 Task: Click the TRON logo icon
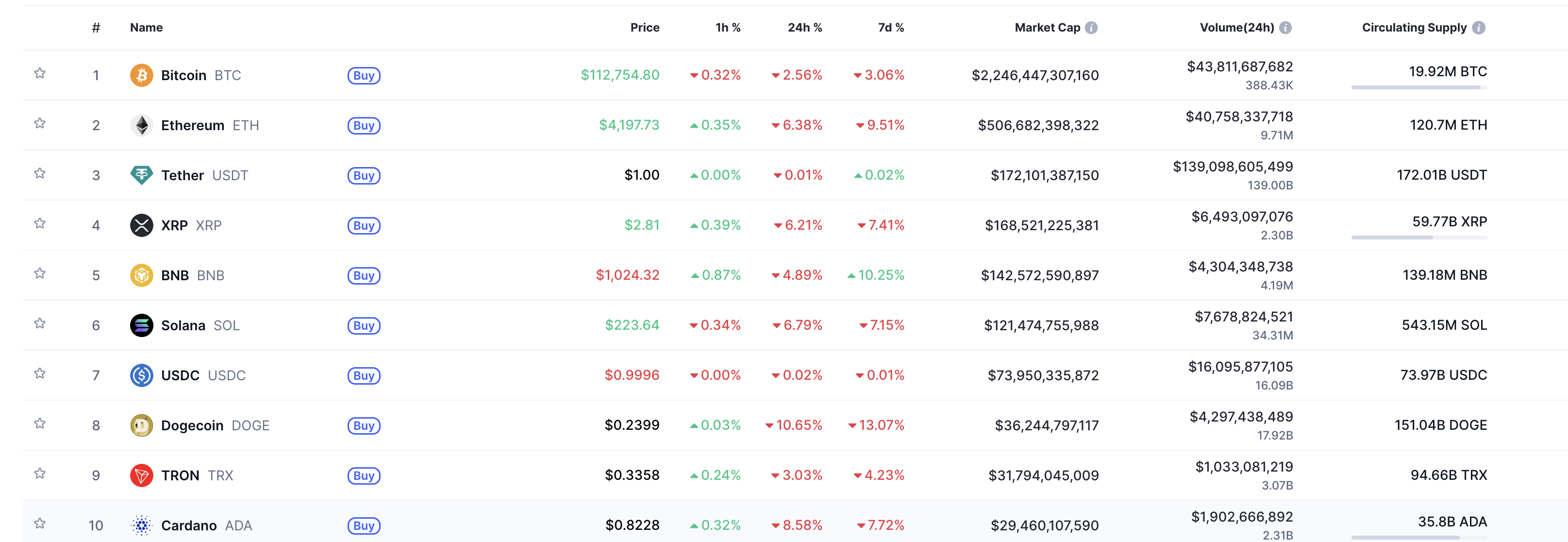(x=141, y=475)
